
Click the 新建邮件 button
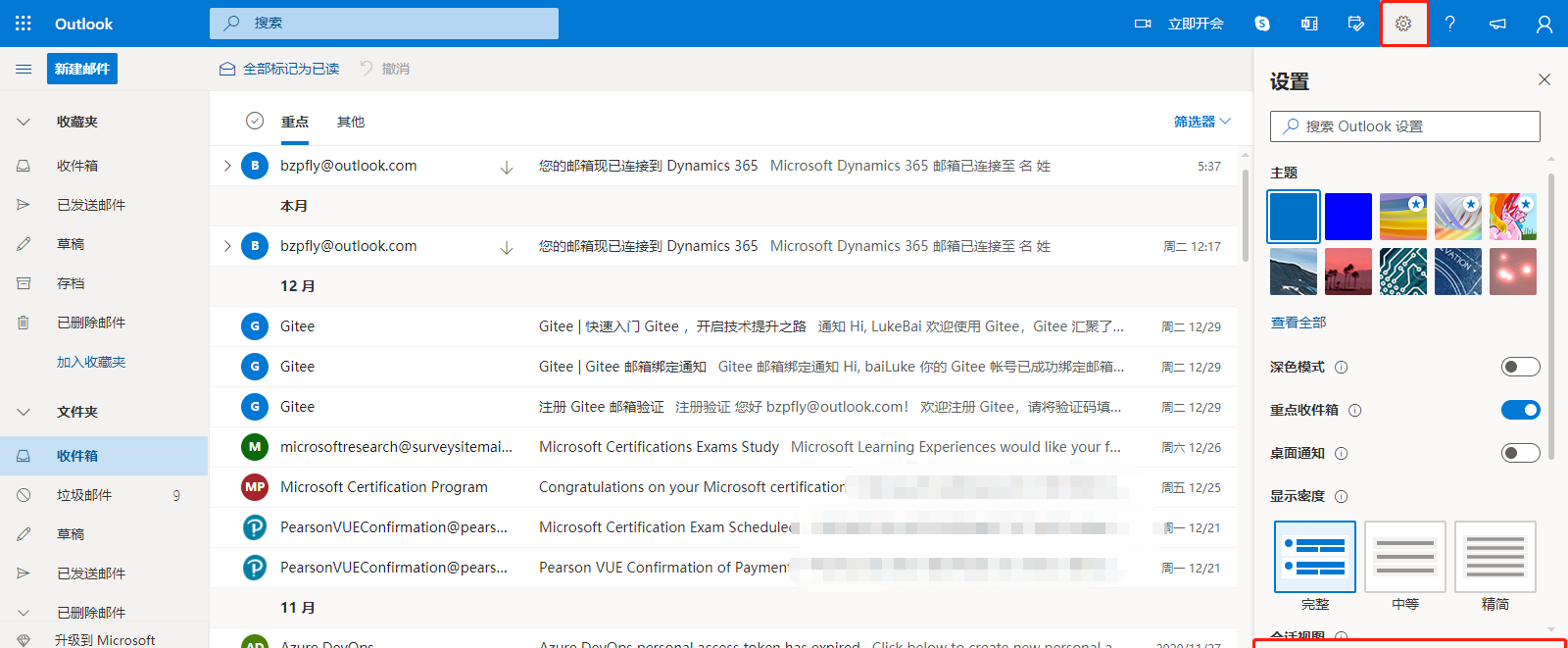(x=82, y=69)
